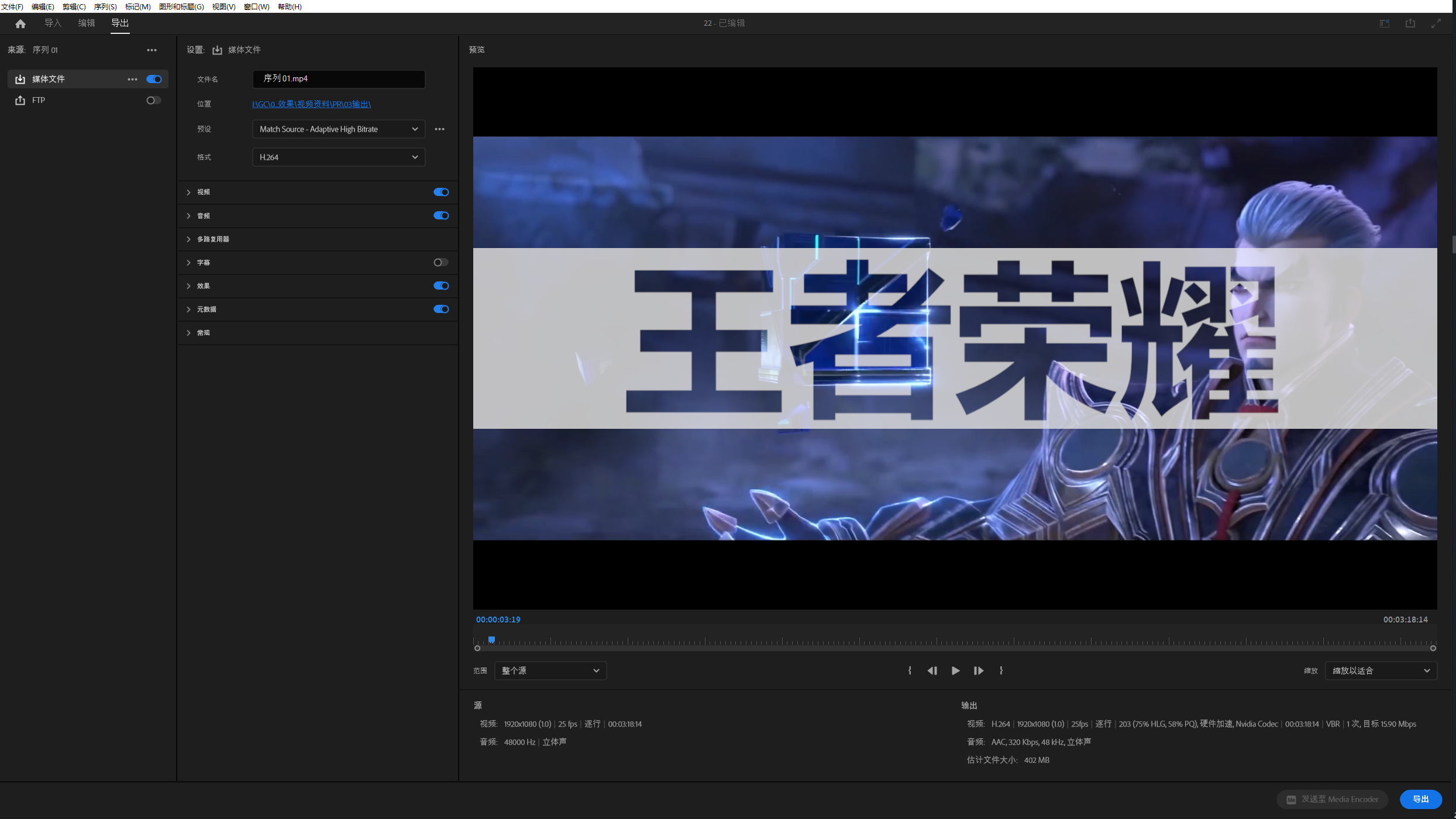1456x819 pixels.
Task: Click the output location path link
Action: (x=311, y=104)
